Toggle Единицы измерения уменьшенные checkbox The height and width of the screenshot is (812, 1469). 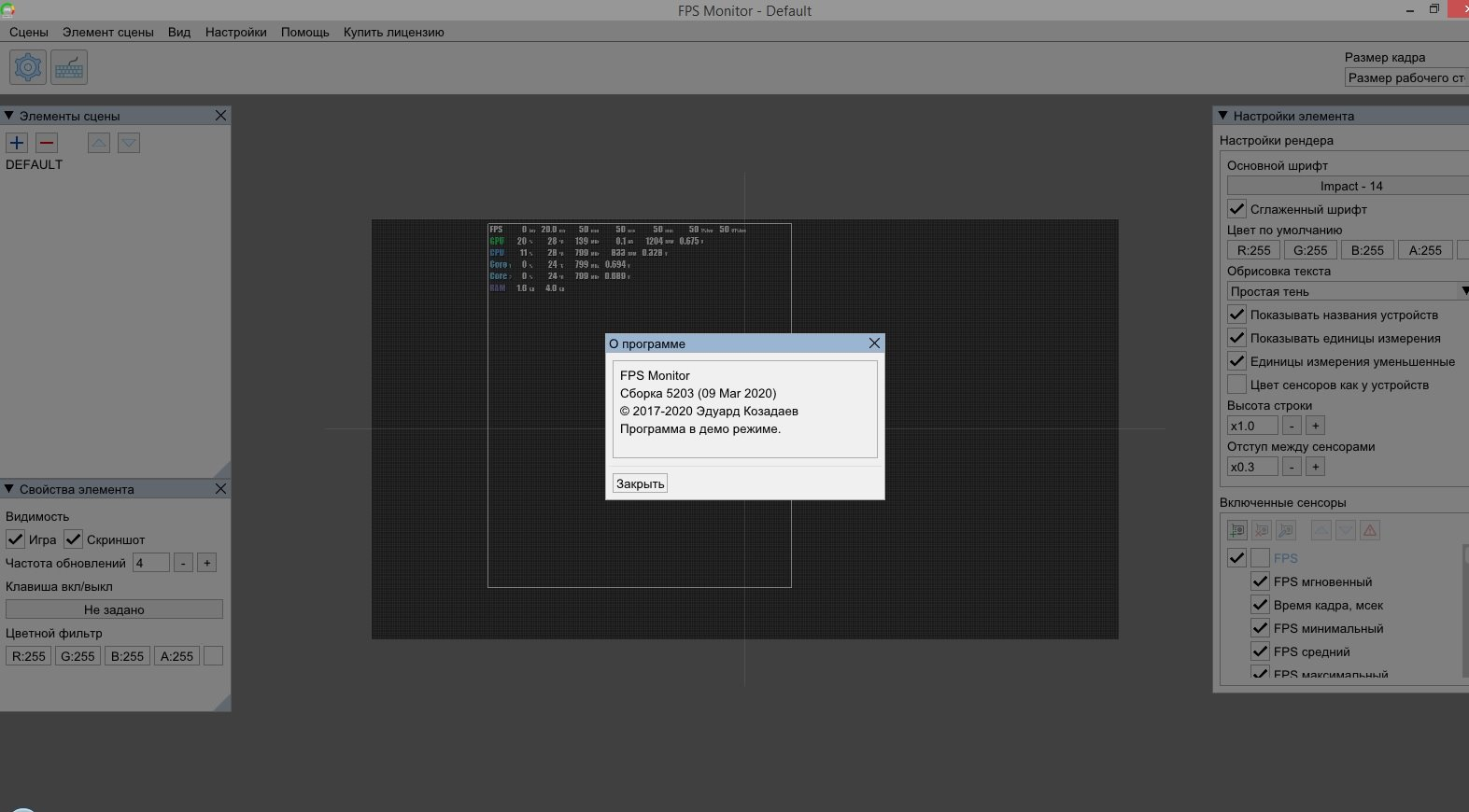coord(1236,361)
